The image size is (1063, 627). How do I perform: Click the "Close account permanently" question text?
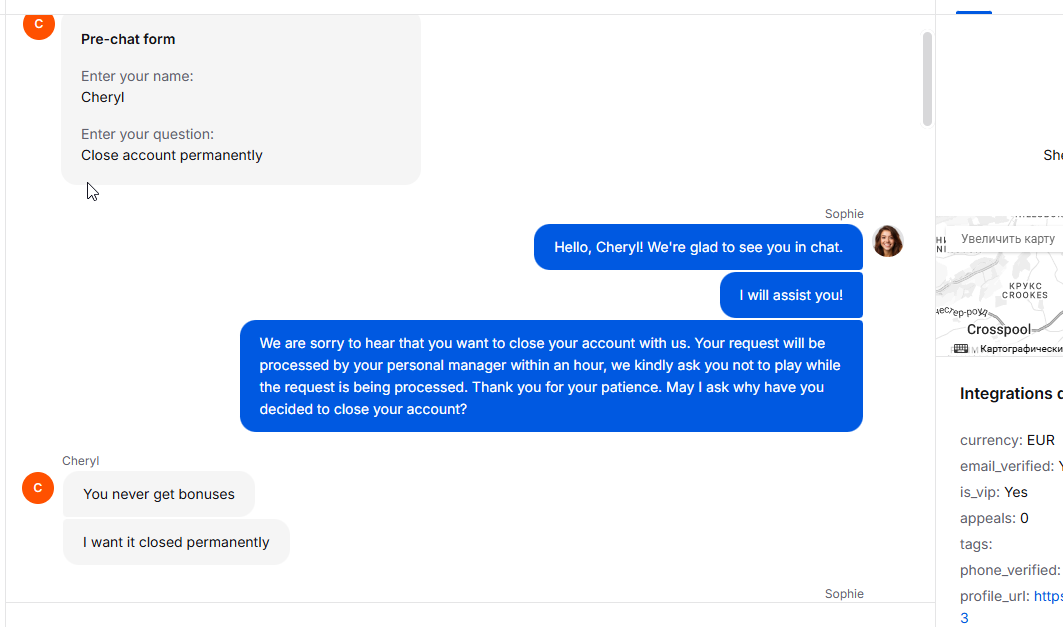click(172, 155)
